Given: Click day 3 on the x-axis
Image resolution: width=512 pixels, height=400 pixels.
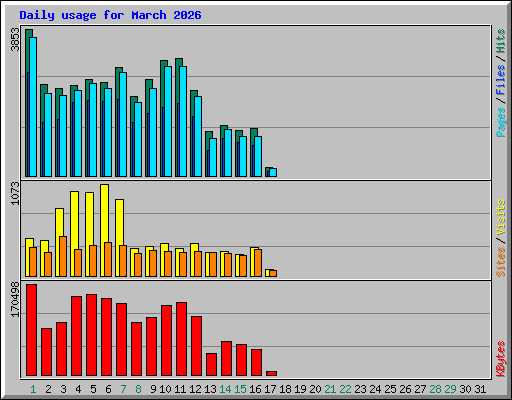Looking at the screenshot, I should (x=63, y=389).
